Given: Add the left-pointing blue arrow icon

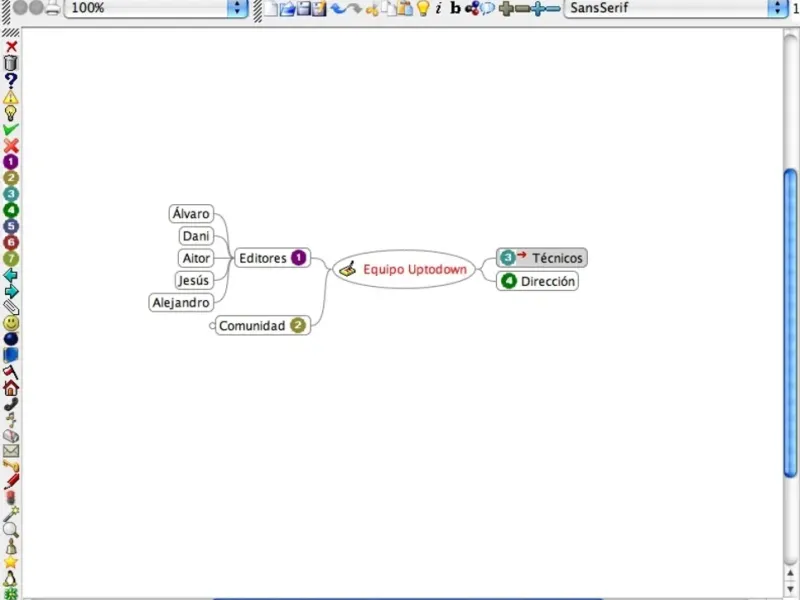Looking at the screenshot, I should 11,276.
